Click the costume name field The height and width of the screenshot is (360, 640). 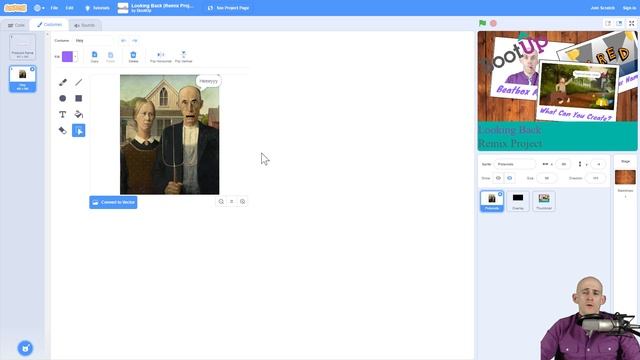pyautogui.click(x=93, y=40)
